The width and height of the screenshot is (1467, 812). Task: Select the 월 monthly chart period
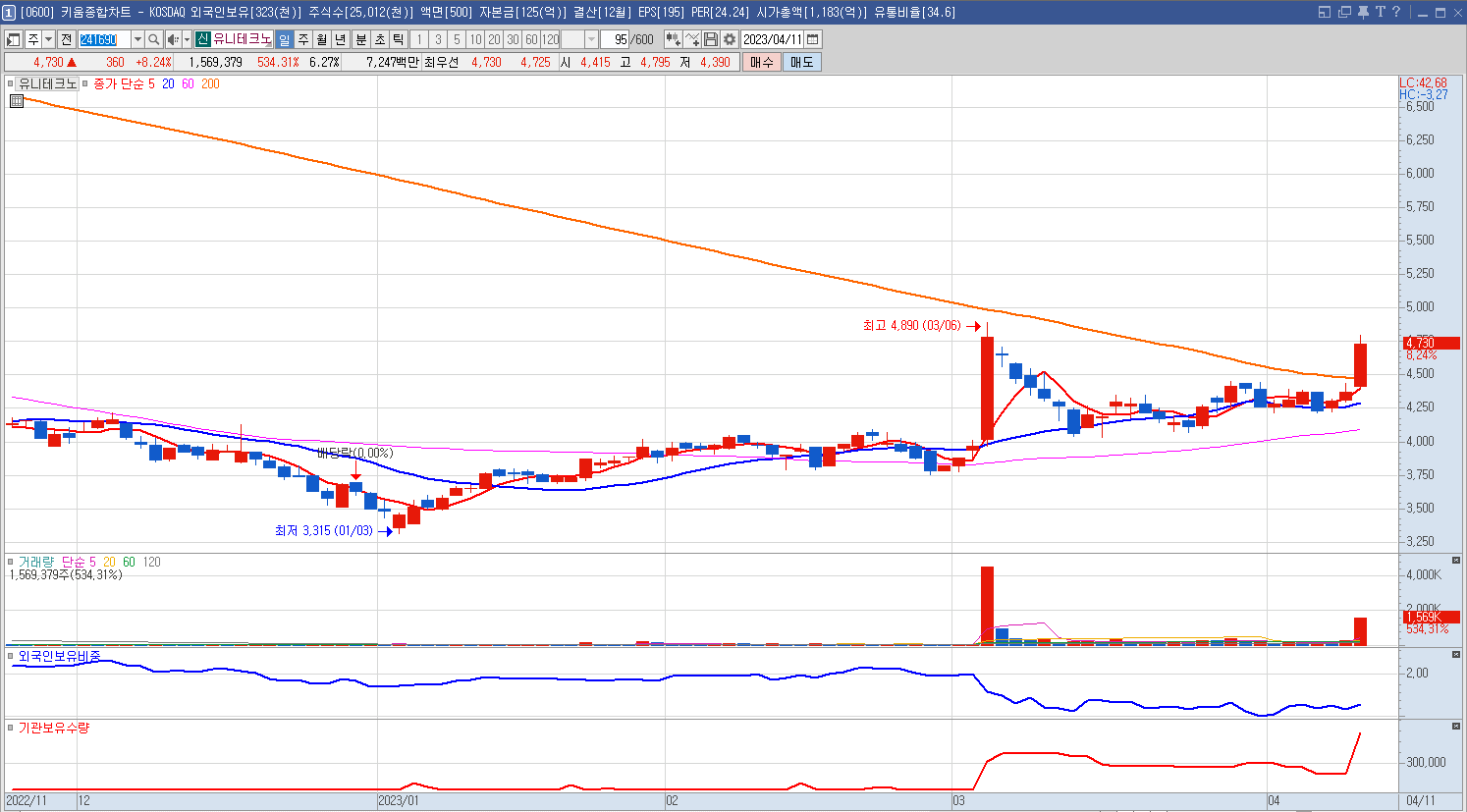pos(322,39)
